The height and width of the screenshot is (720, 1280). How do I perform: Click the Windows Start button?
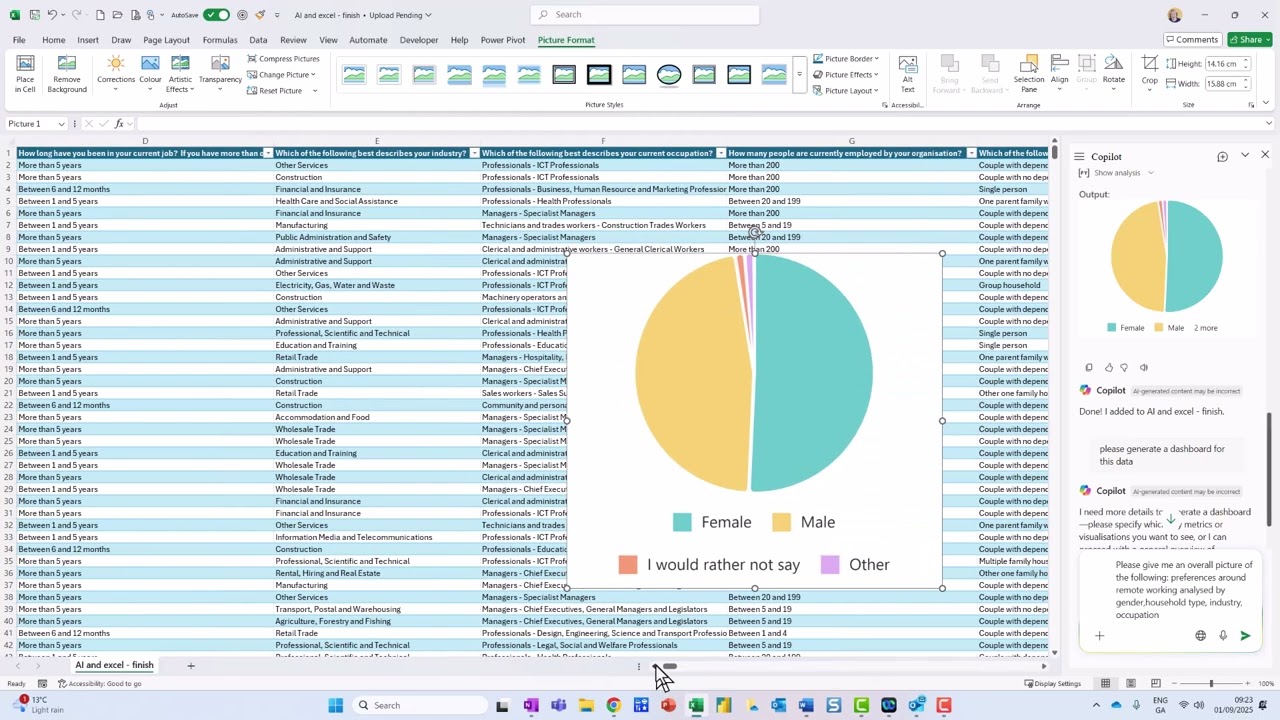coord(336,706)
